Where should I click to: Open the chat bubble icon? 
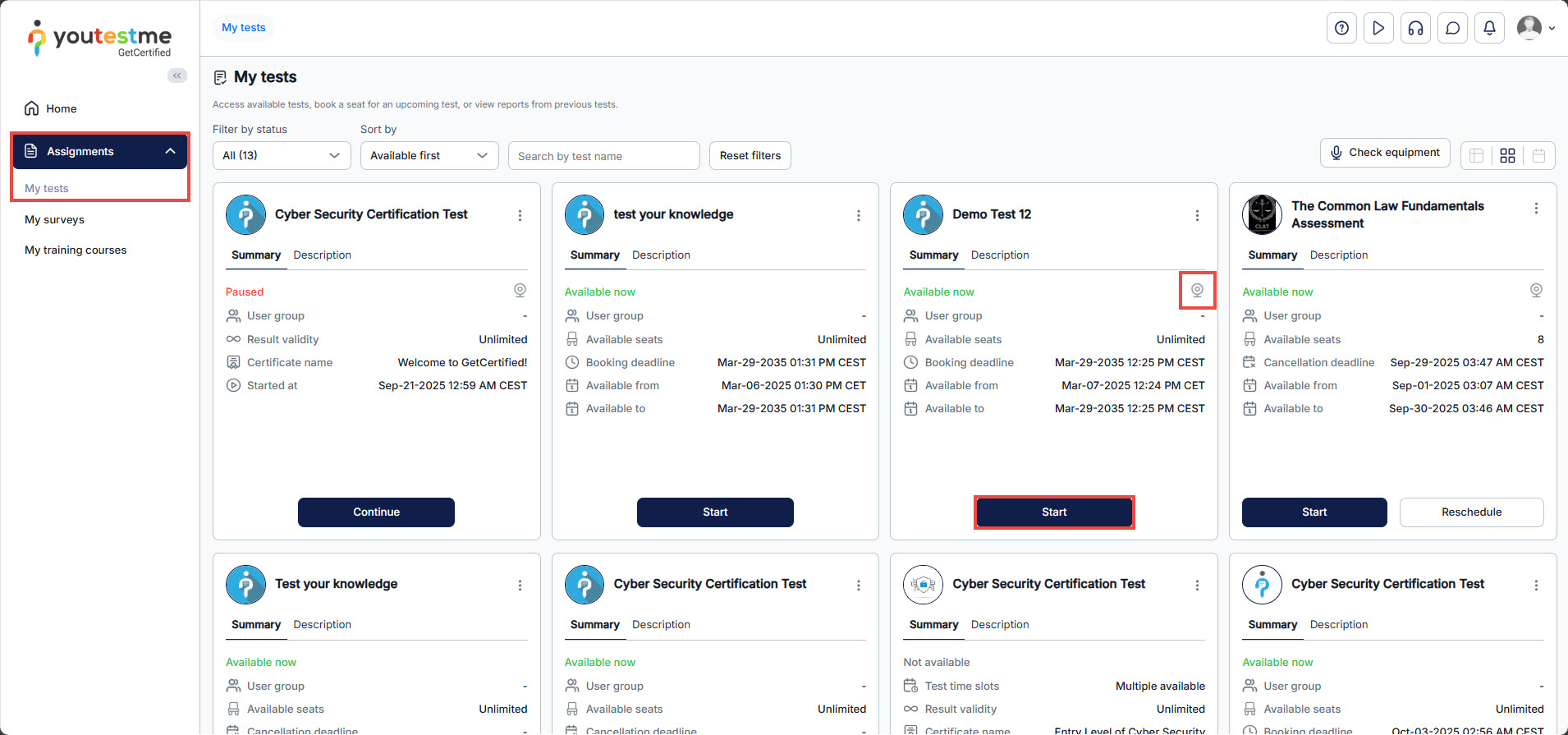1452,28
